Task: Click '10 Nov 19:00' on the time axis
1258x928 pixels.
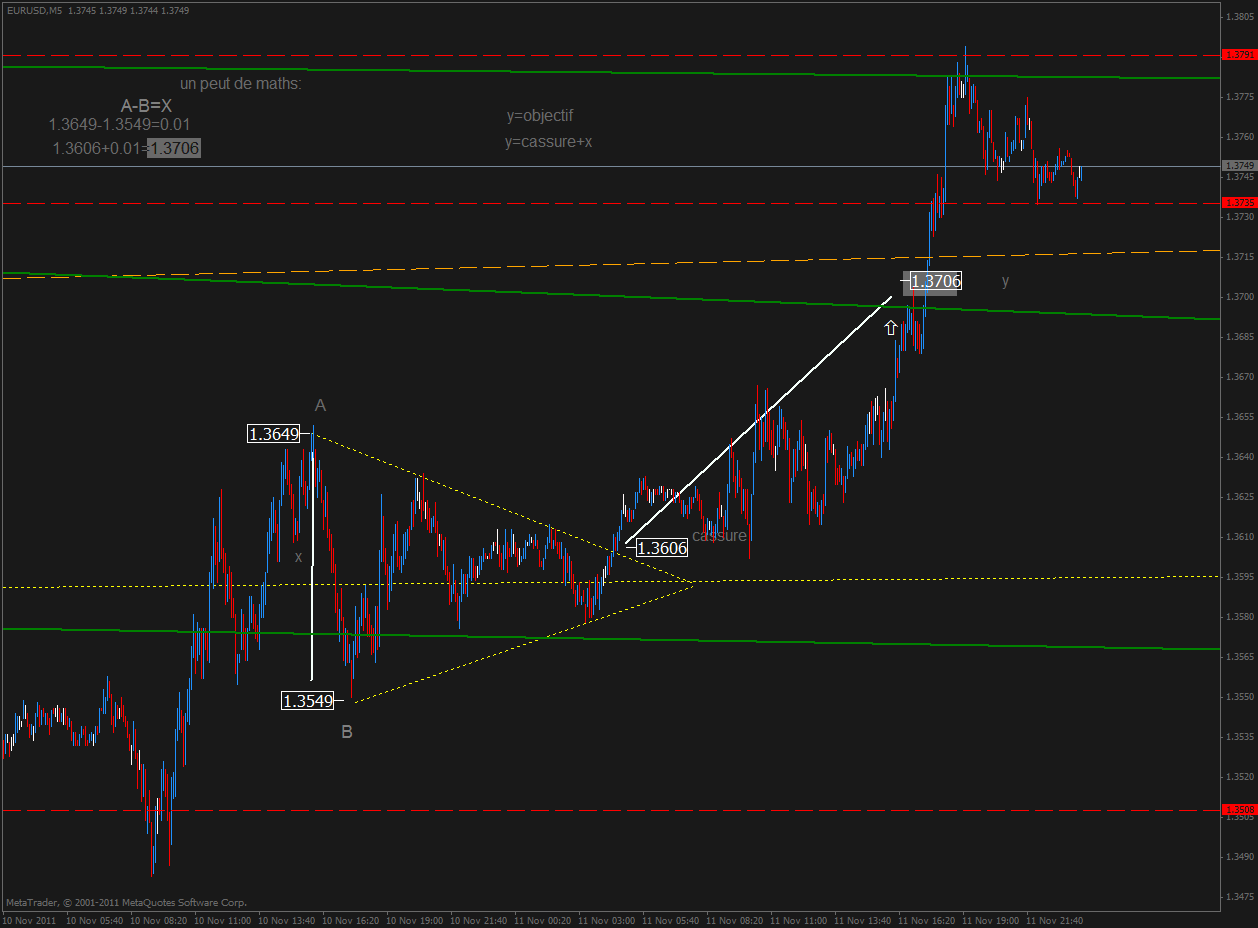Action: (415, 920)
